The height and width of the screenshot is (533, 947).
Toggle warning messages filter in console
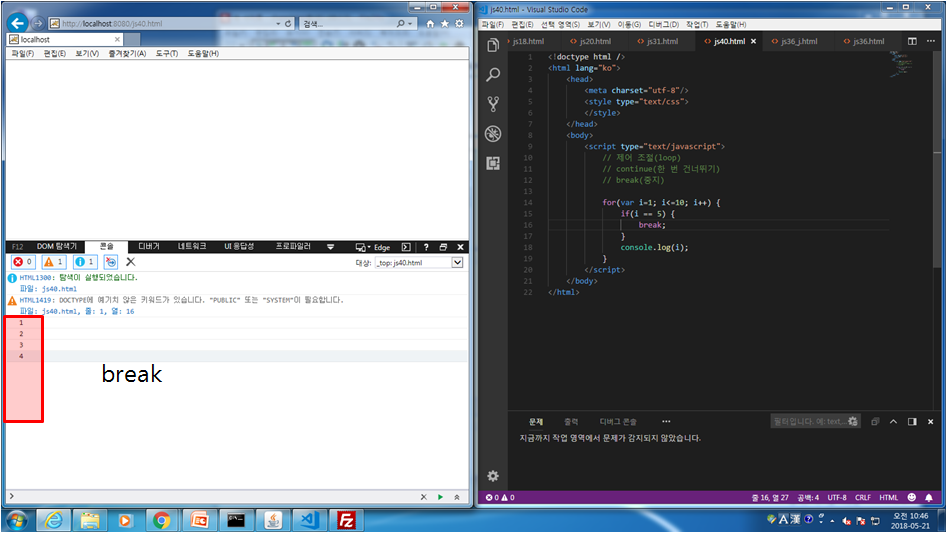pos(53,261)
